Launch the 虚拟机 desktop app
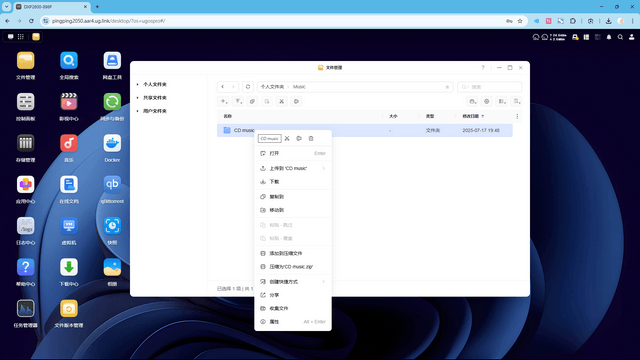 coord(69,226)
